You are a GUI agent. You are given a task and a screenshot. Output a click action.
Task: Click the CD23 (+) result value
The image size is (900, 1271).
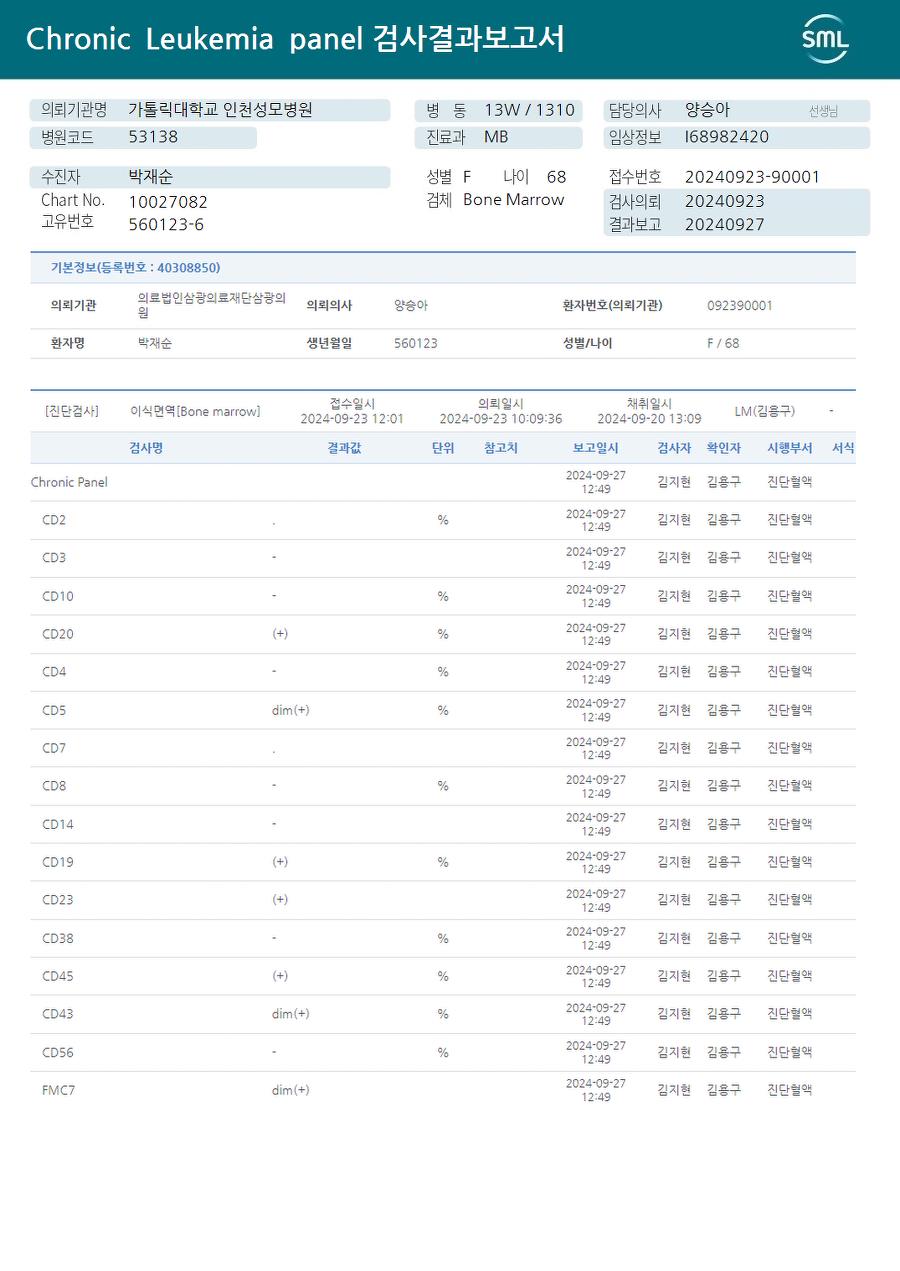(x=280, y=900)
